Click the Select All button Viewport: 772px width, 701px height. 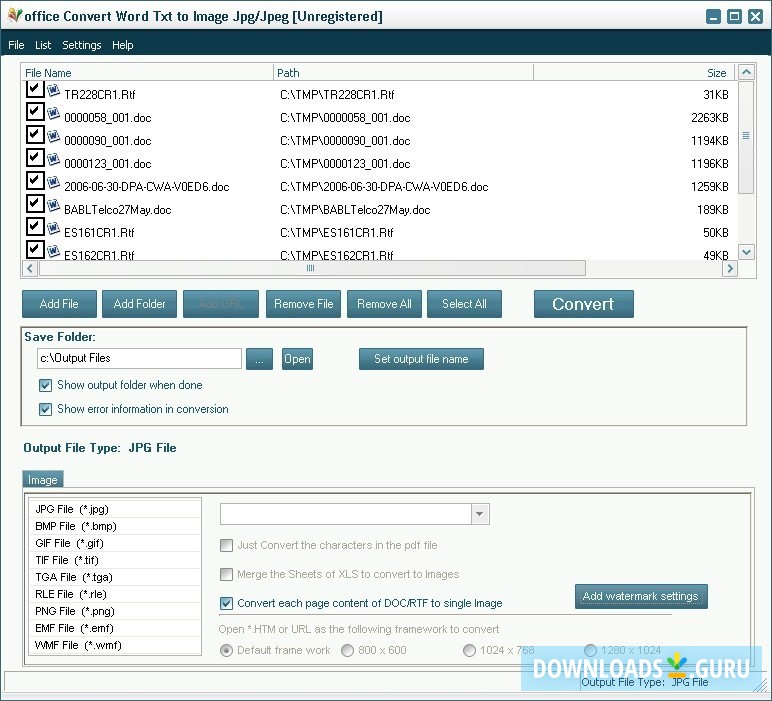click(x=464, y=304)
